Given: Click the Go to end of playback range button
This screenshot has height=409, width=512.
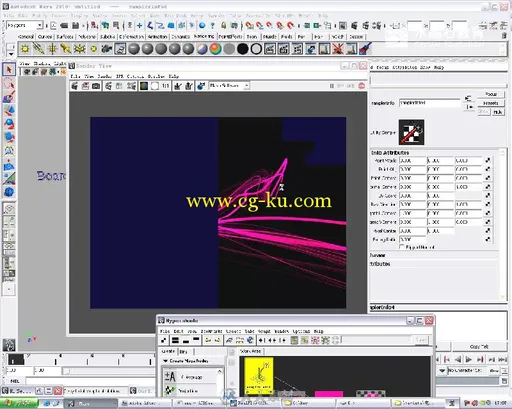Looking at the screenshot, I should point(502,359).
